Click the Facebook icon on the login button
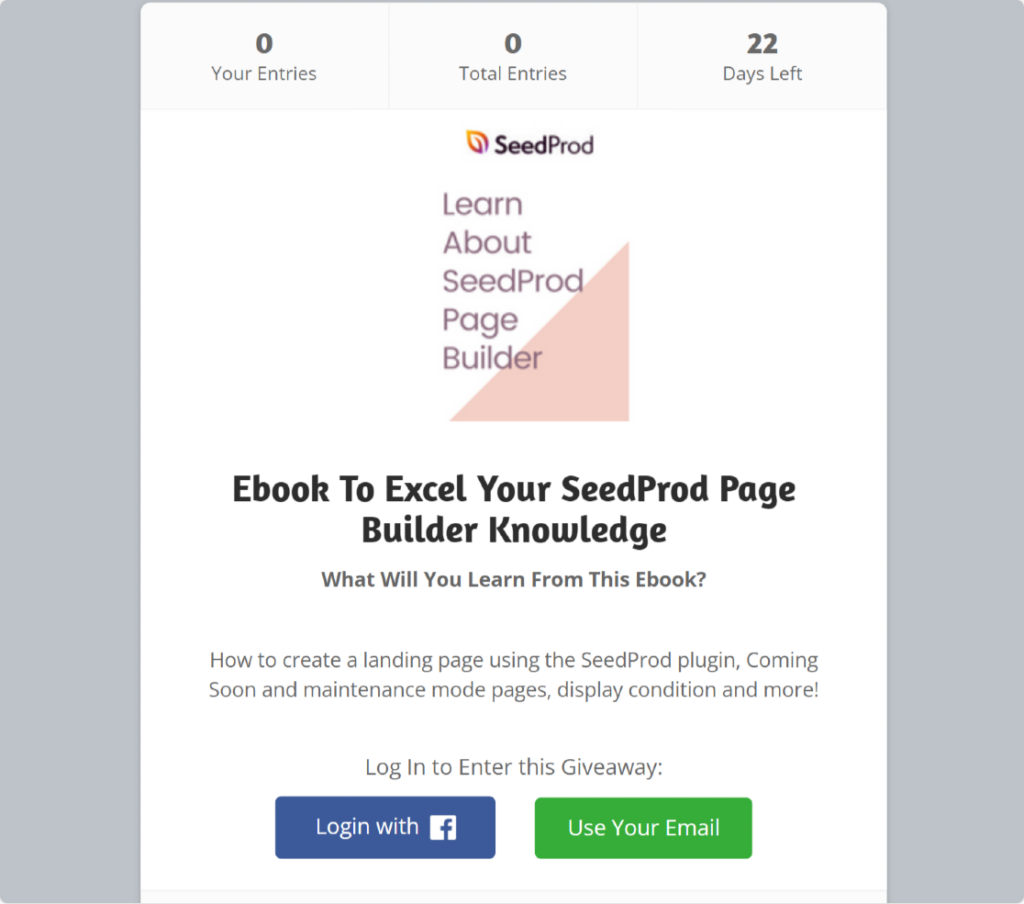Viewport: 1024px width, 904px height. 445,827
